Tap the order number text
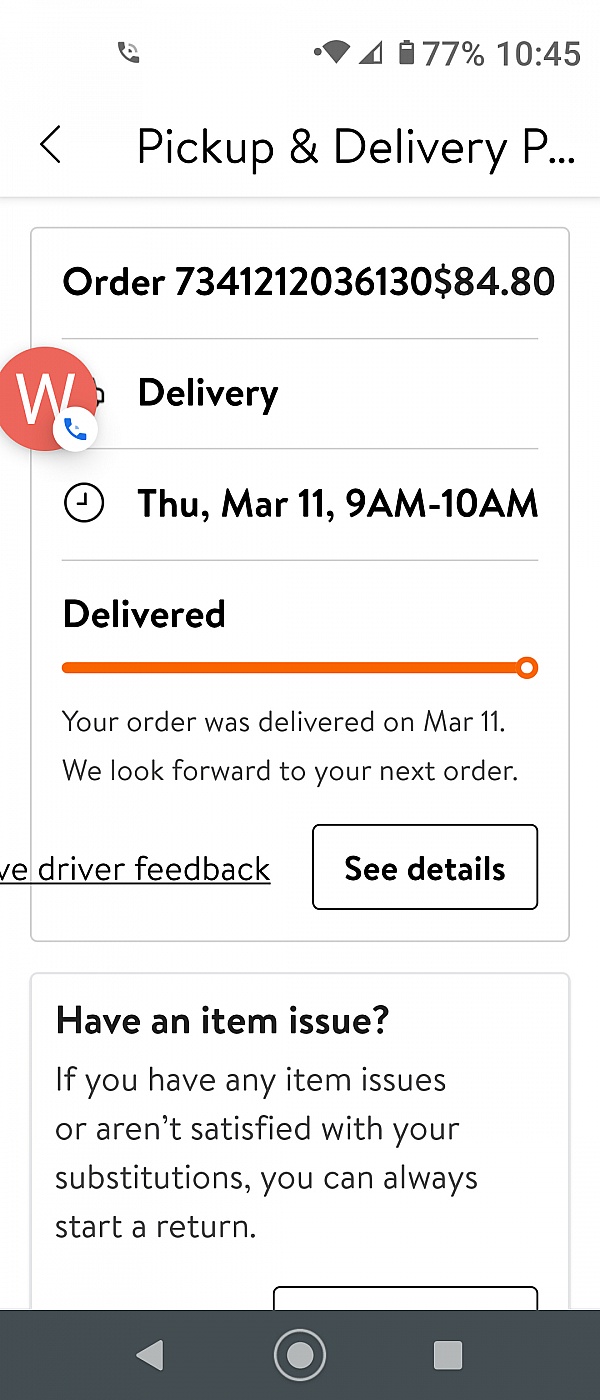600x1400 pixels. coord(247,282)
